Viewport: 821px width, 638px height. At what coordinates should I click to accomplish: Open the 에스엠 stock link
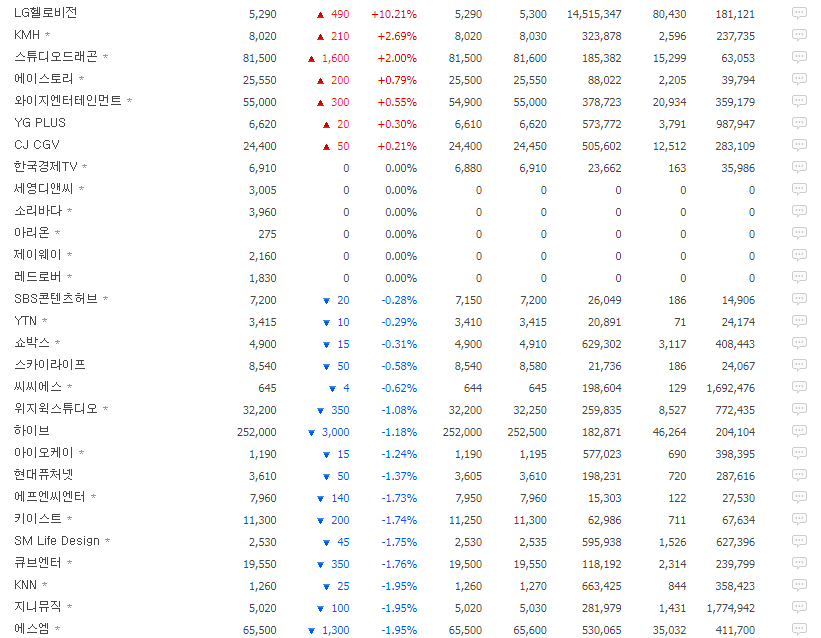pos(31,629)
